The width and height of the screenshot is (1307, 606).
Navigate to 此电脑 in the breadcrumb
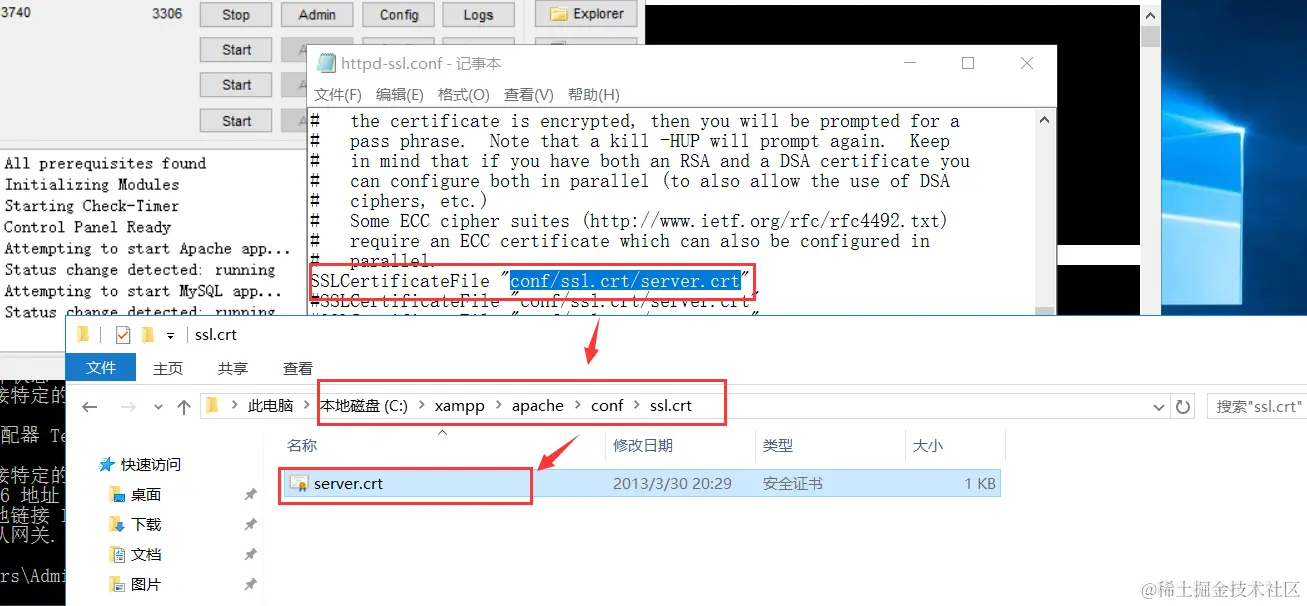pyautogui.click(x=271, y=406)
